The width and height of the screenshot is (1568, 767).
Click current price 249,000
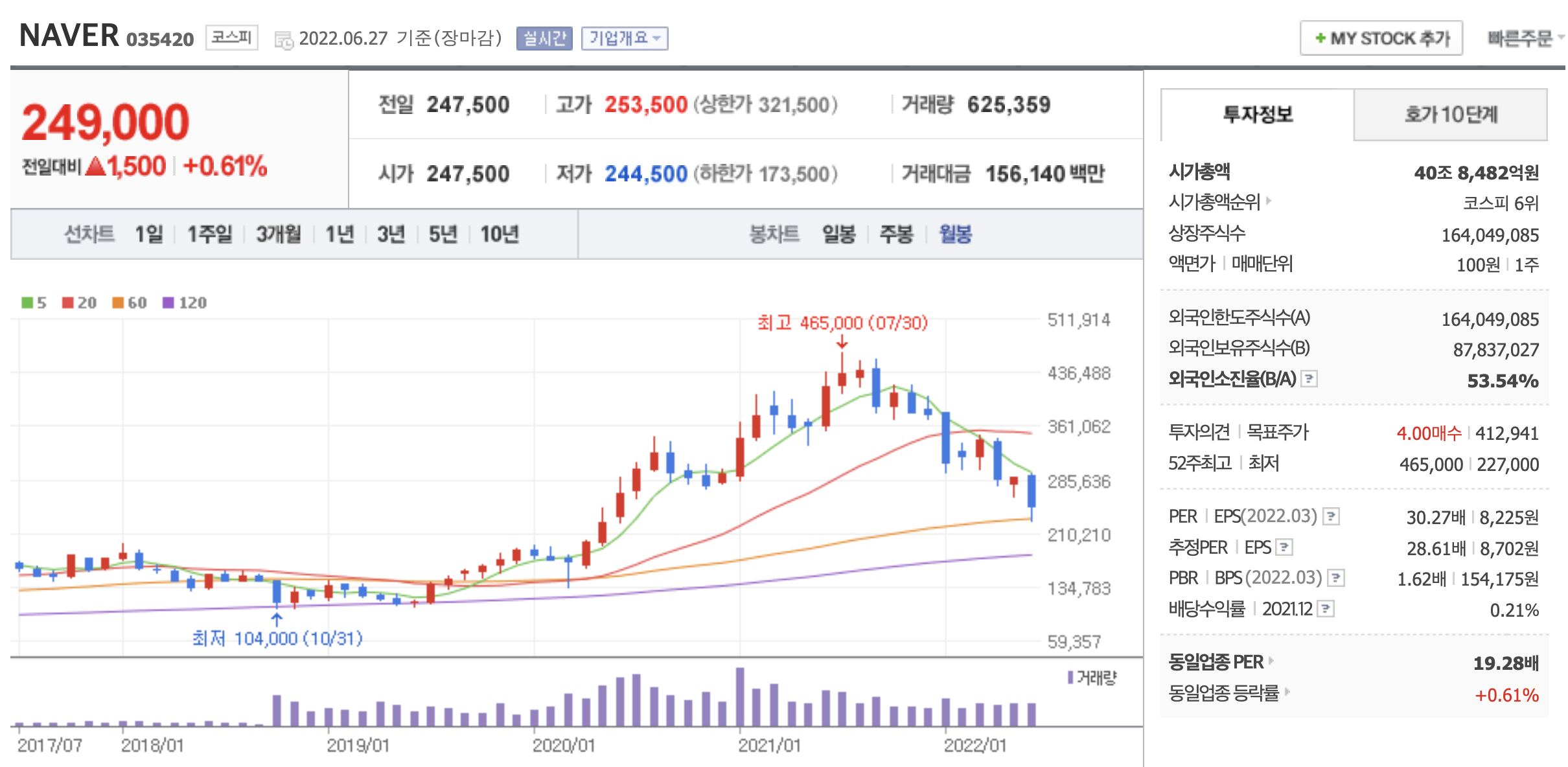coord(106,123)
